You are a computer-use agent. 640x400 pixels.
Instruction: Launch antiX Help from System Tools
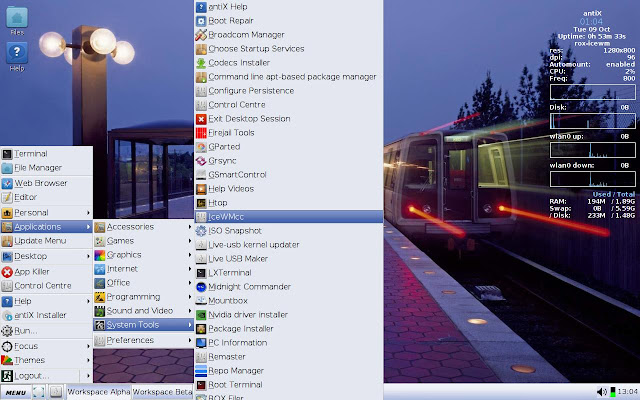[289, 7]
